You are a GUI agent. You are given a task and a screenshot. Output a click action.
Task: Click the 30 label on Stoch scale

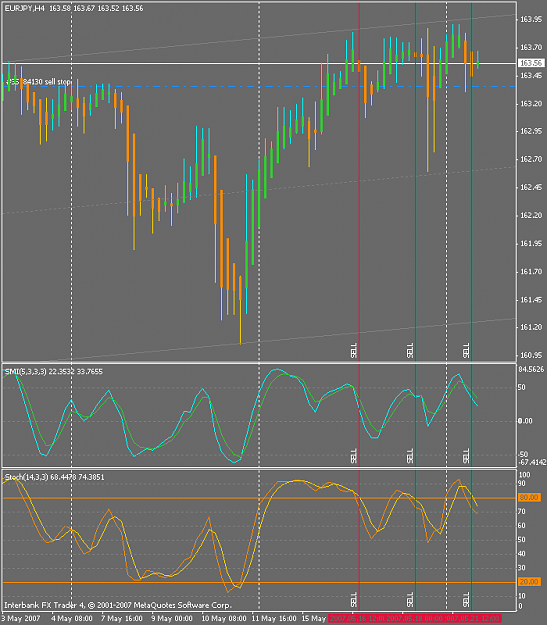(523, 568)
